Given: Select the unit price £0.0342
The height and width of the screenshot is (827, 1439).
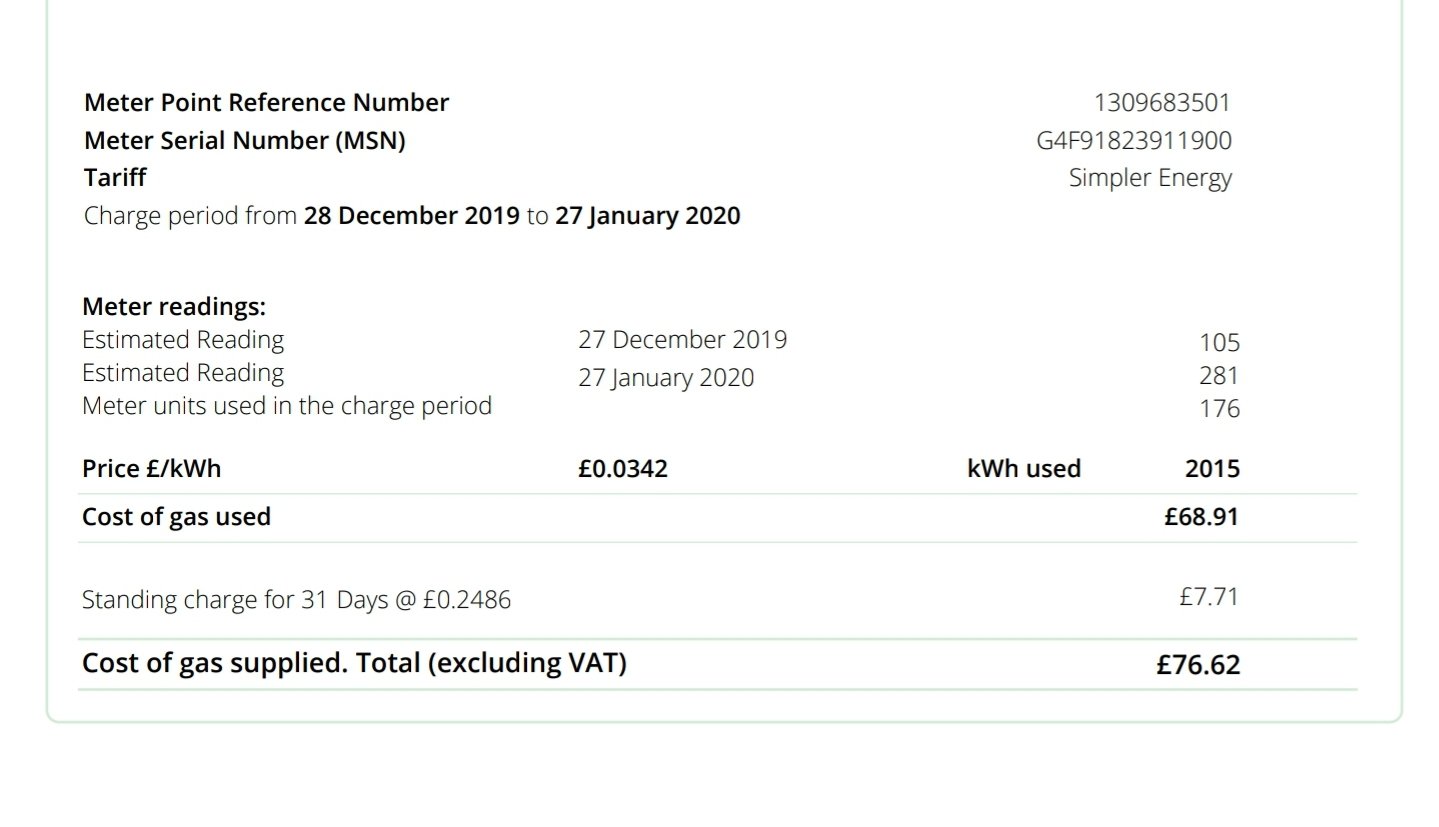Looking at the screenshot, I should coord(623,468).
